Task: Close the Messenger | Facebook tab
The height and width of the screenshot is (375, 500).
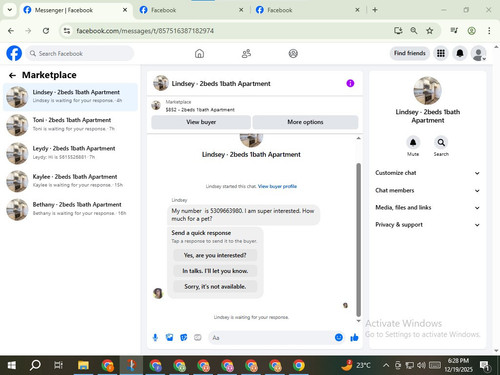Action: pyautogui.click(x=125, y=10)
